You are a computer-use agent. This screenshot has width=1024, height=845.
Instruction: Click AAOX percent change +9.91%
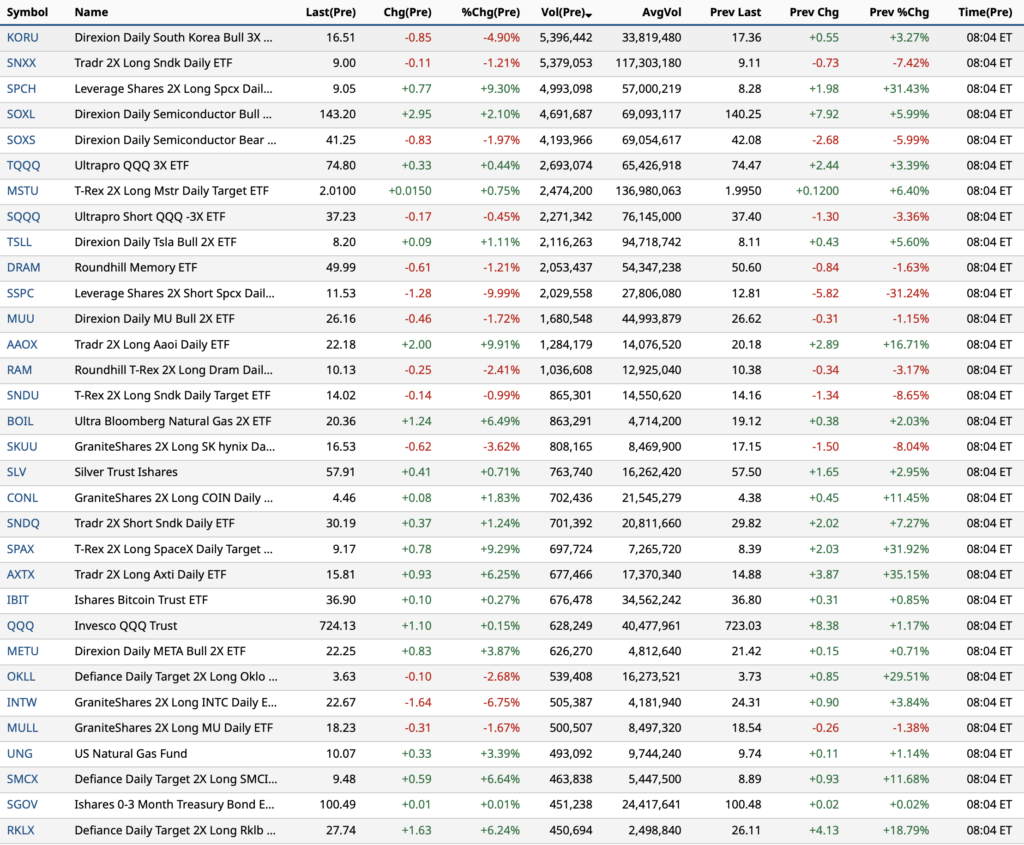(500, 345)
